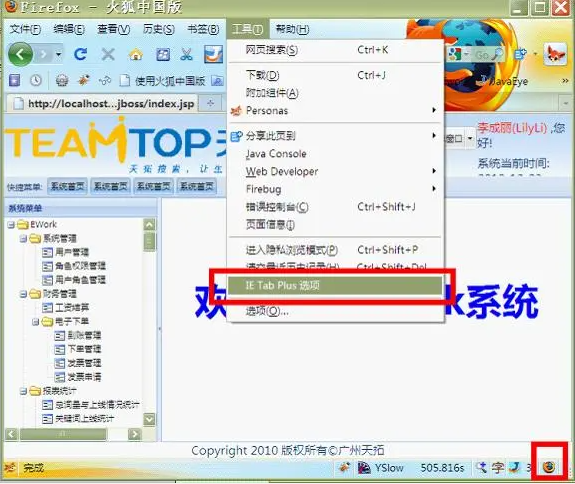
Task: Collapse the 财务管理 folder node
Action: coord(23,294)
